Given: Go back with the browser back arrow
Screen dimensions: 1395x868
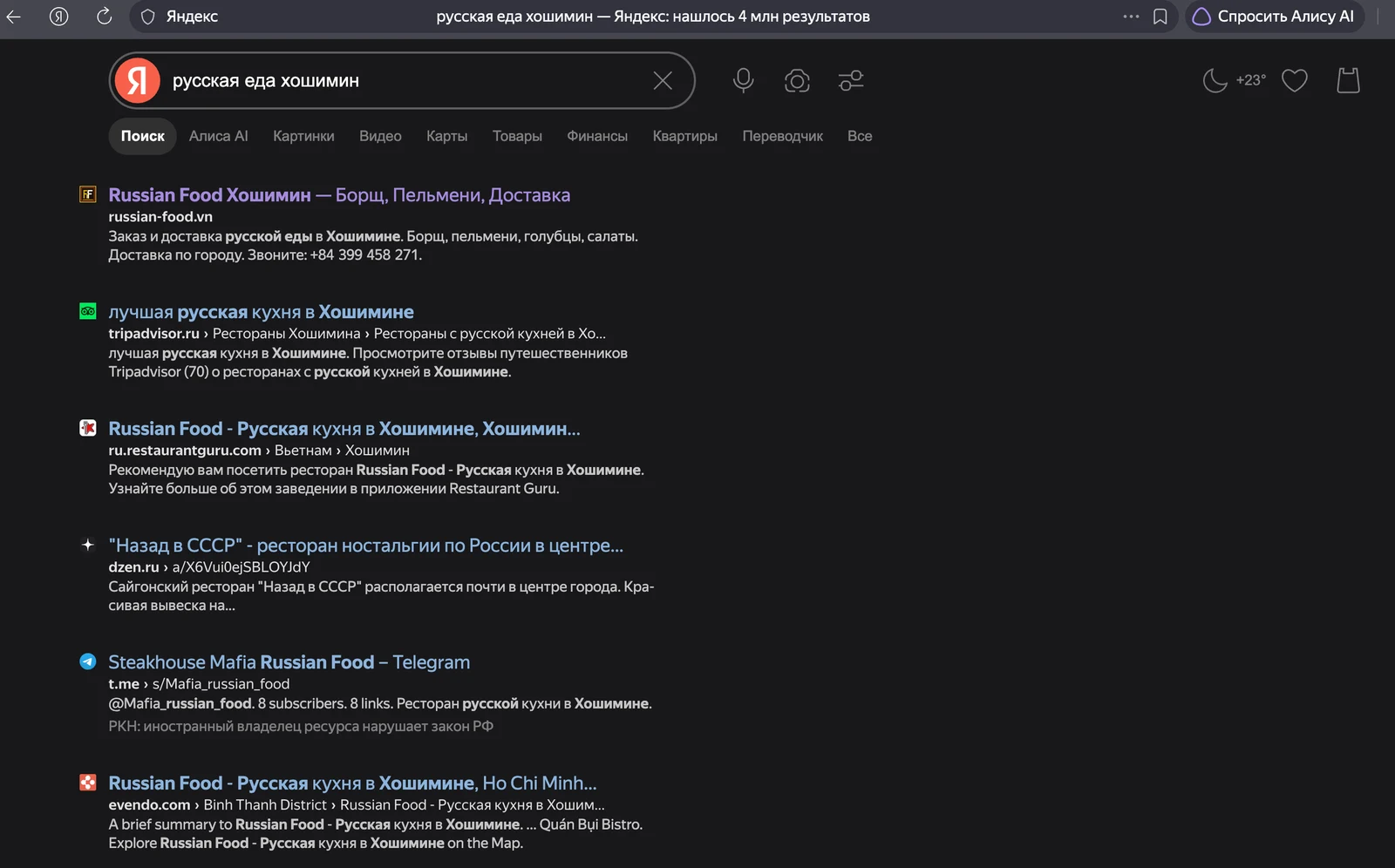Looking at the screenshot, I should 13,17.
